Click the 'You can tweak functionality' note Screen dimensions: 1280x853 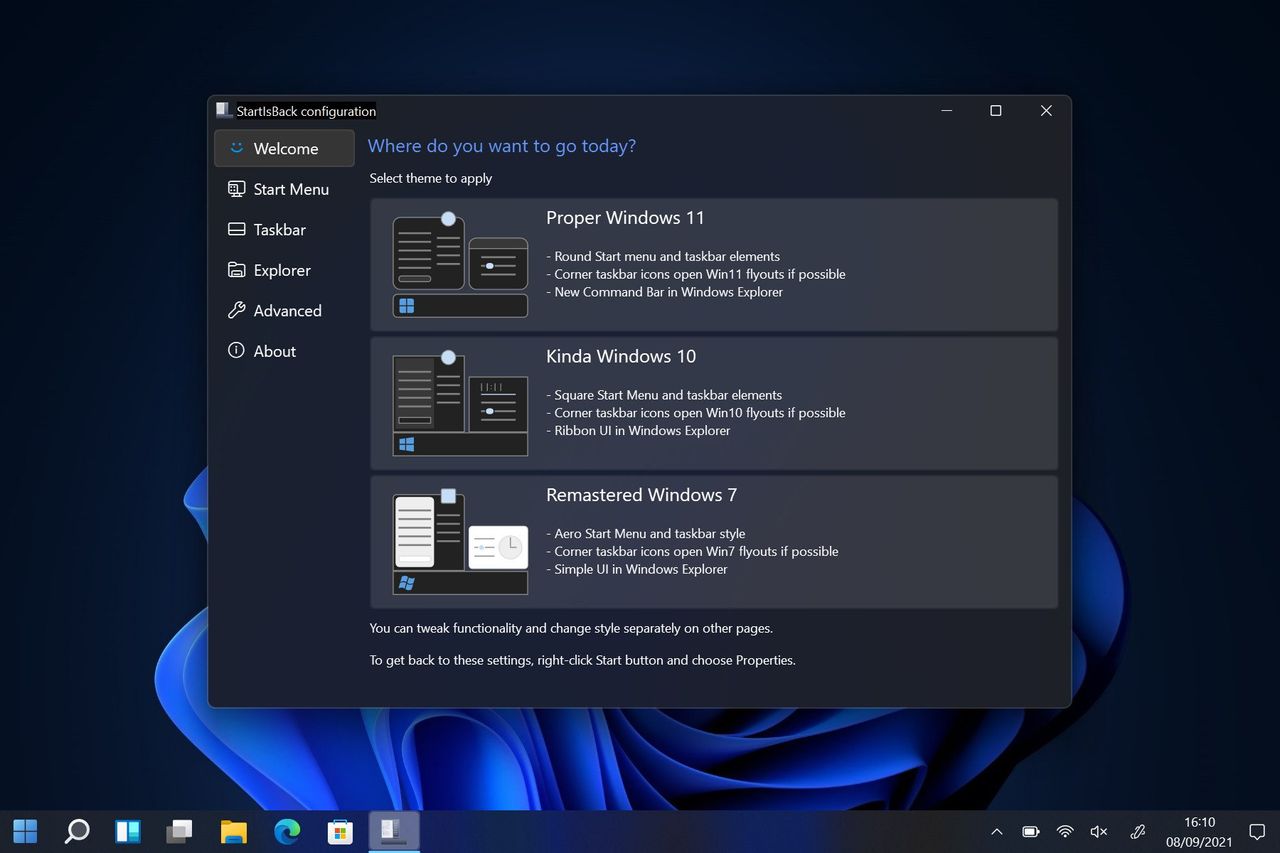pyautogui.click(x=571, y=628)
